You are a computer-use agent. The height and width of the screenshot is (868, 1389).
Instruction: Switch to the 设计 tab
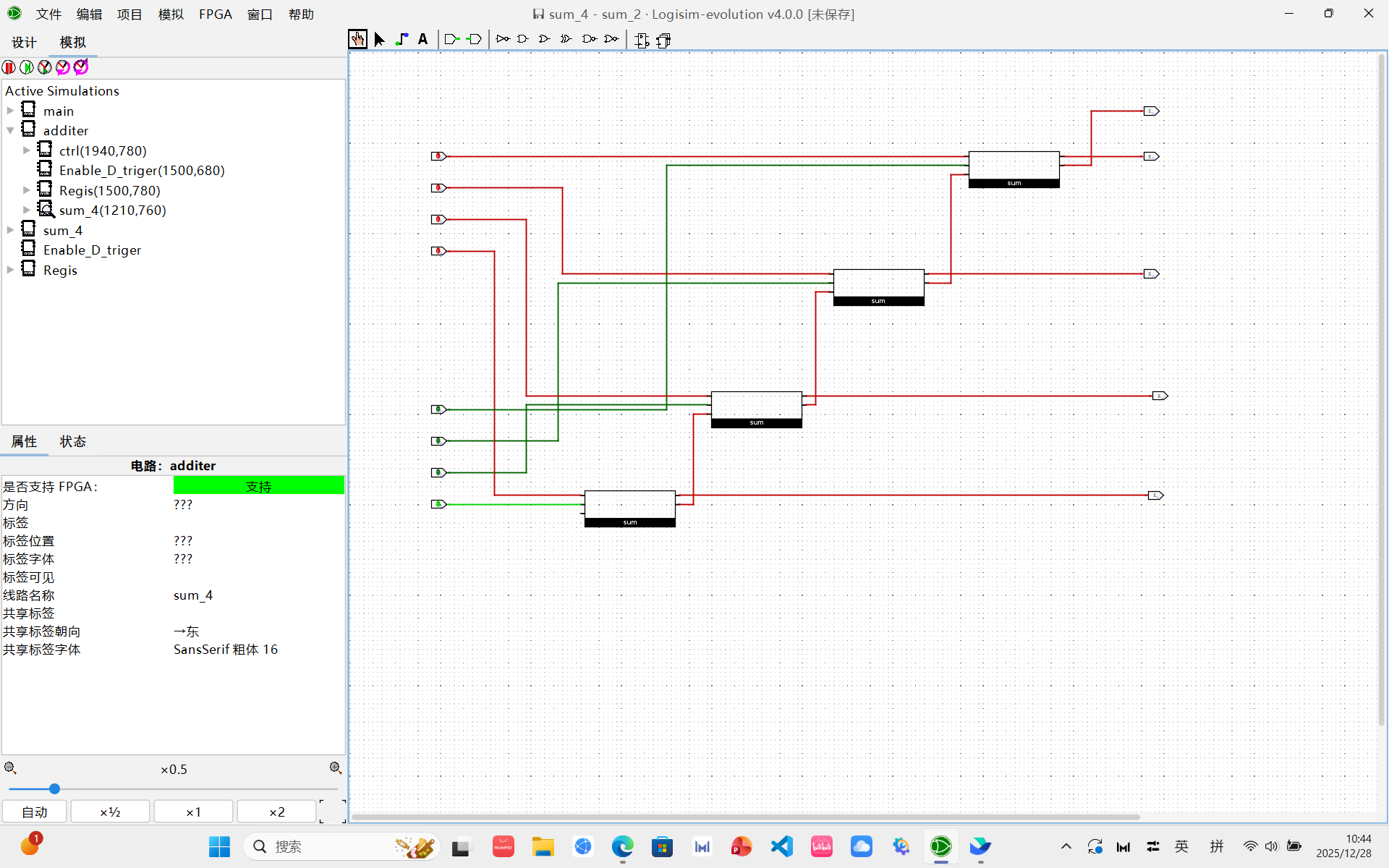24,43
